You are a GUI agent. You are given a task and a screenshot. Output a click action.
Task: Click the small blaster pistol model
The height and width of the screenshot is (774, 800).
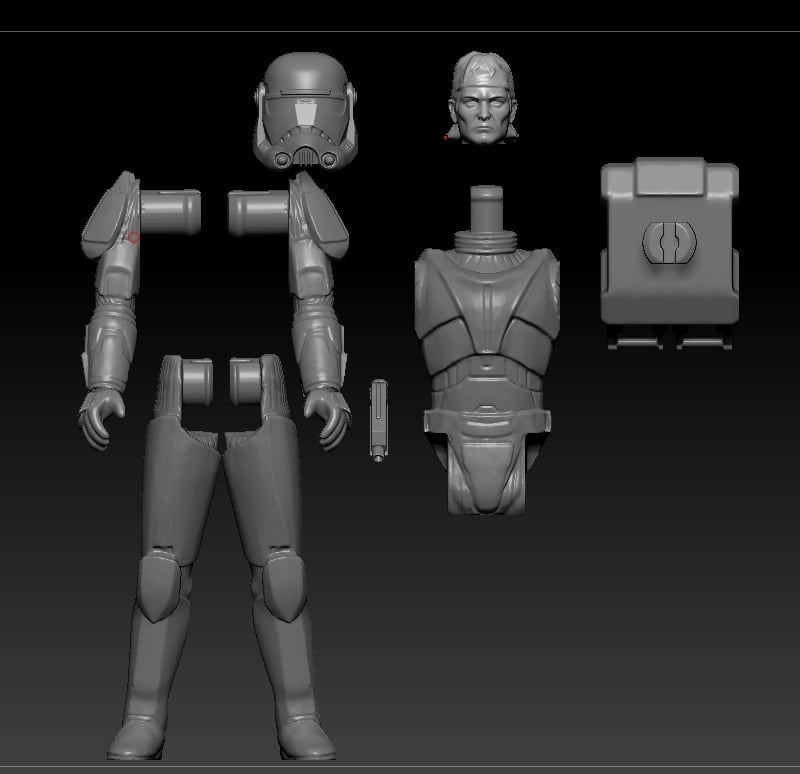tap(379, 420)
